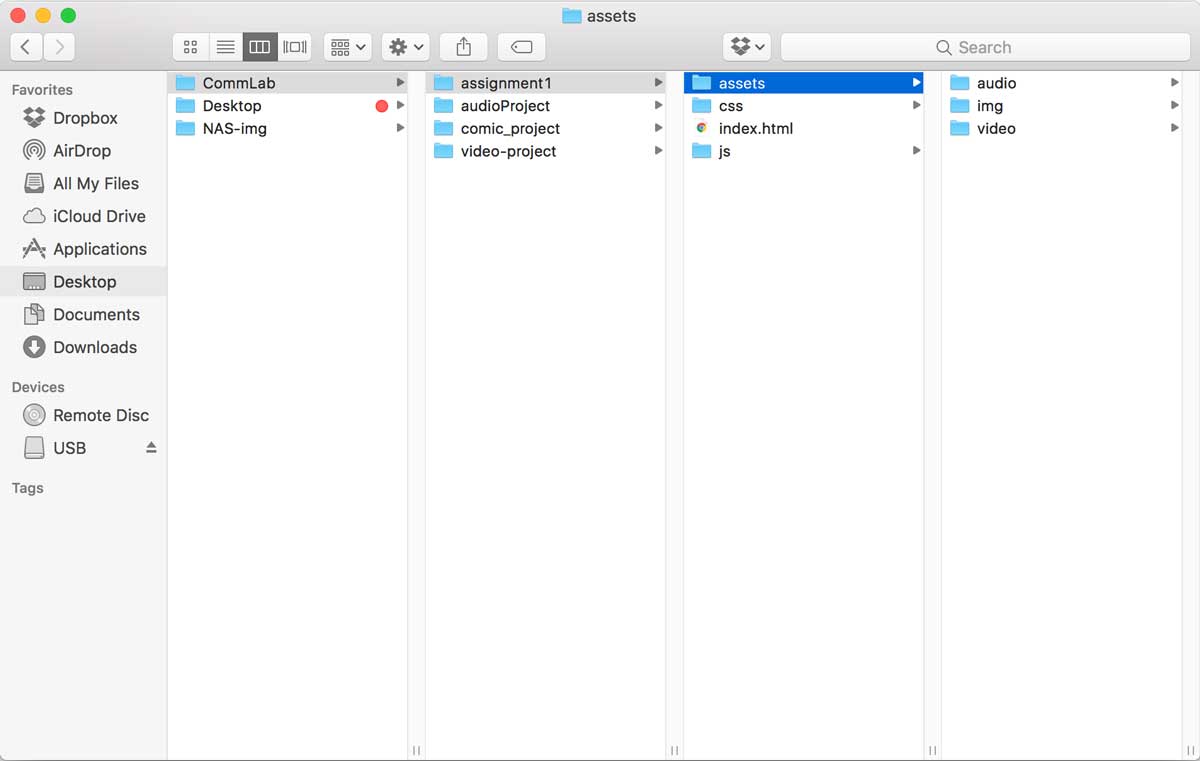
Task: Select the audio folder
Action: tap(1061, 83)
